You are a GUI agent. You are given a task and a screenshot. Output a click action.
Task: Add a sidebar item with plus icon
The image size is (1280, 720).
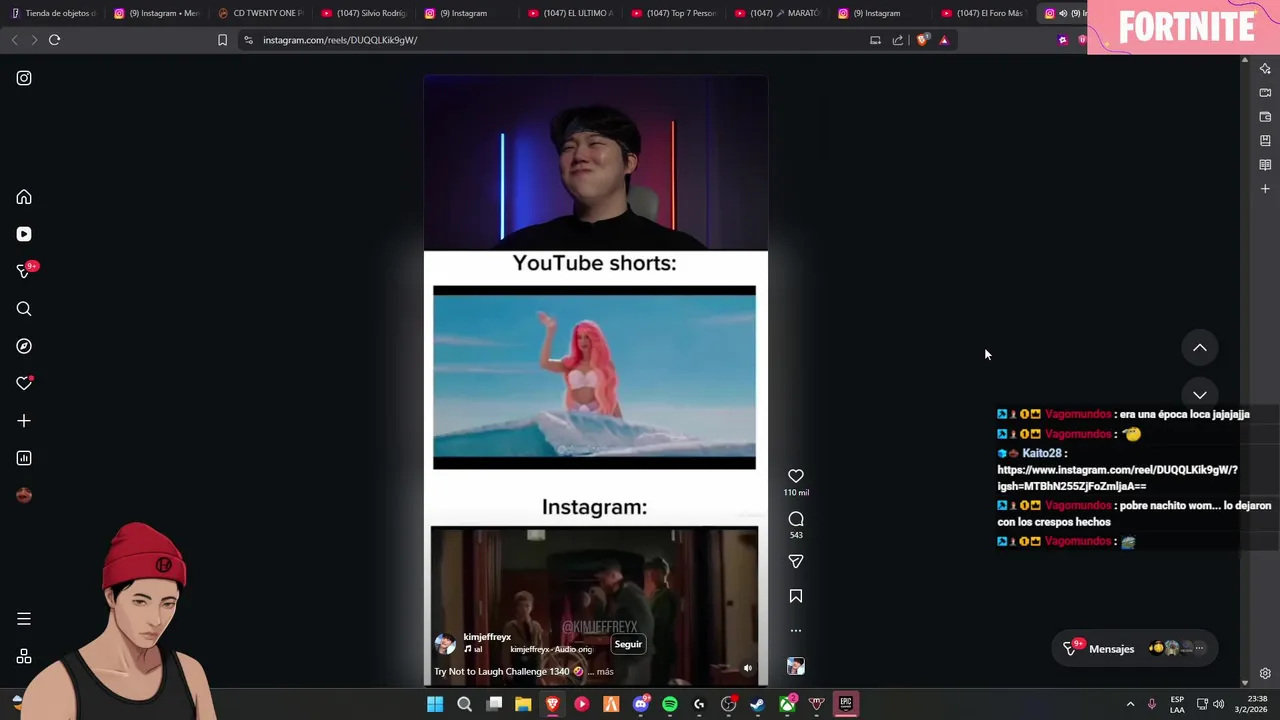(x=1265, y=189)
